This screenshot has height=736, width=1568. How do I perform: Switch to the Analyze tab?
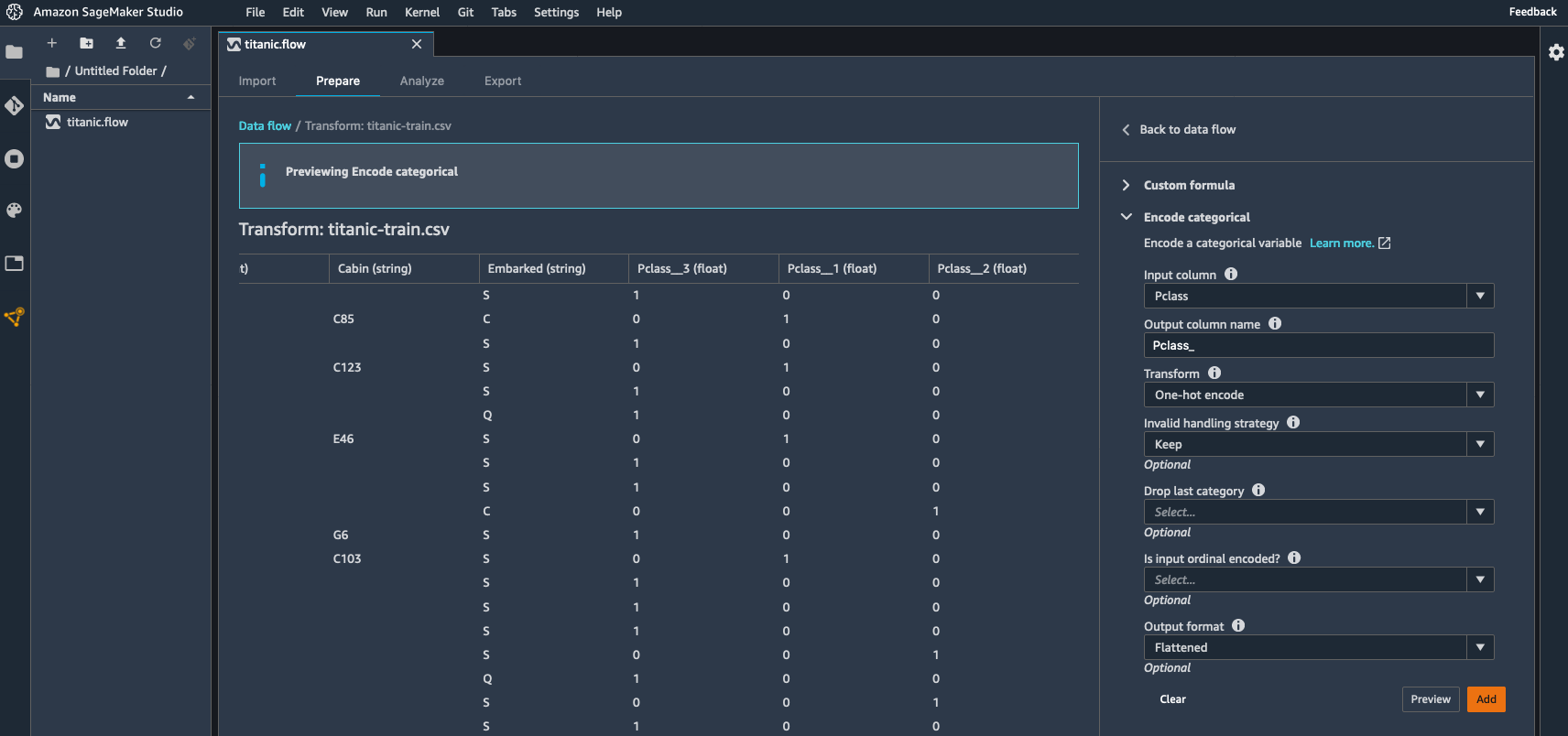pos(421,81)
